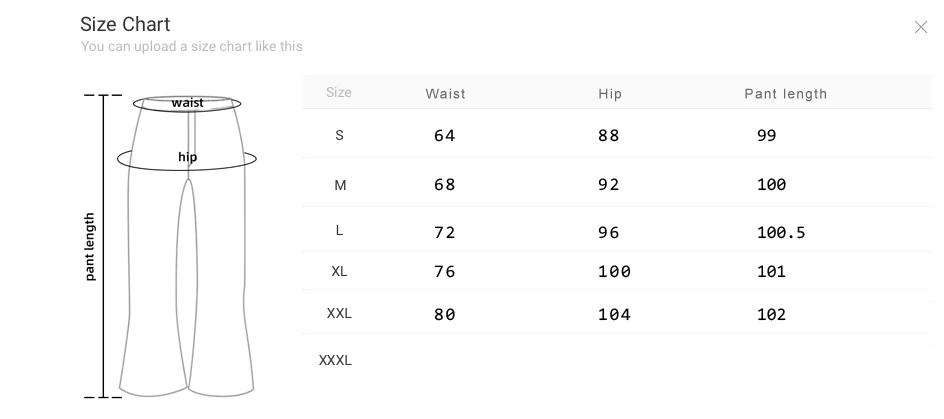Click the M size row label

click(x=340, y=185)
